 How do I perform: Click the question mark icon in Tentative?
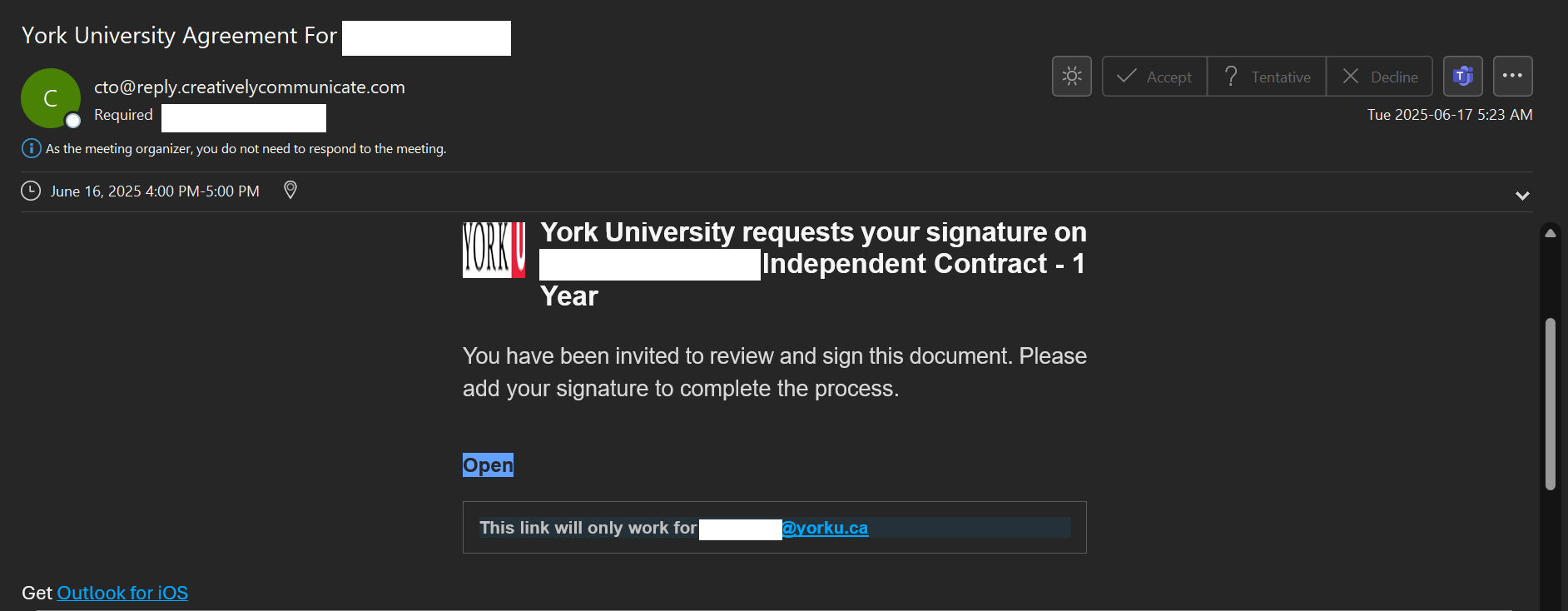click(1231, 77)
